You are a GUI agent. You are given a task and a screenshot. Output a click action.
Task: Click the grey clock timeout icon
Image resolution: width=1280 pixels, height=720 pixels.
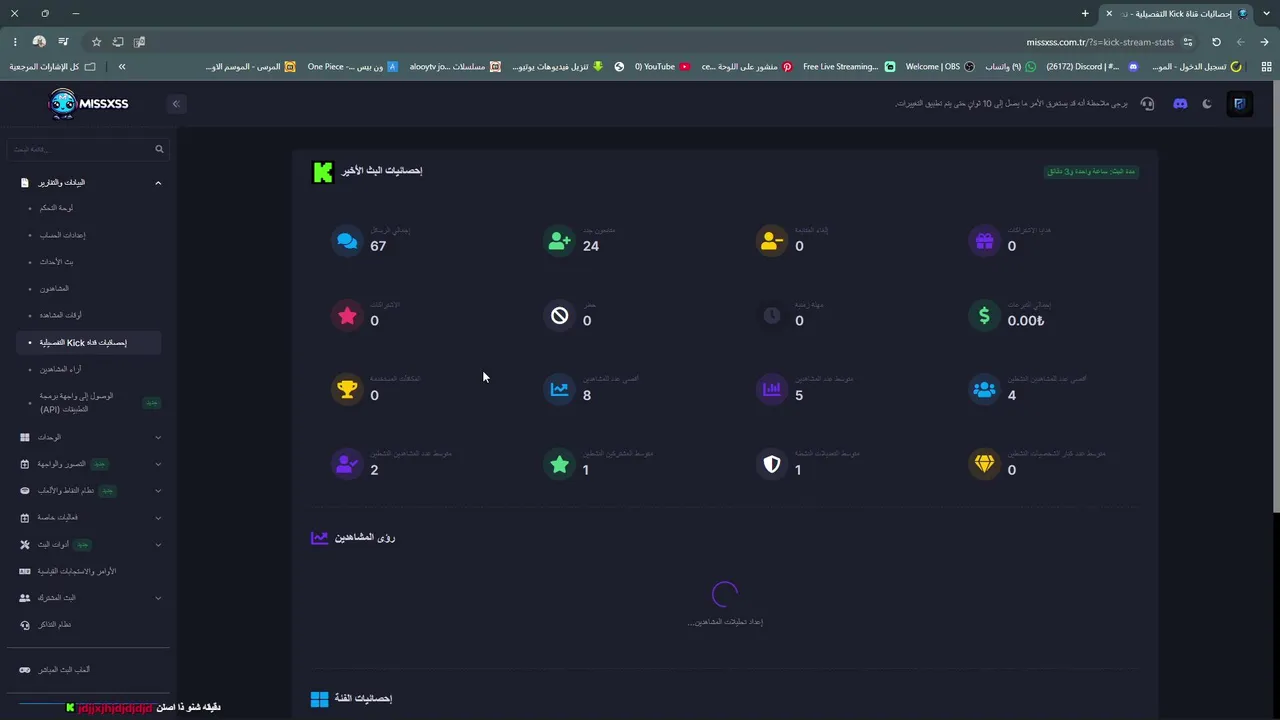pos(772,316)
